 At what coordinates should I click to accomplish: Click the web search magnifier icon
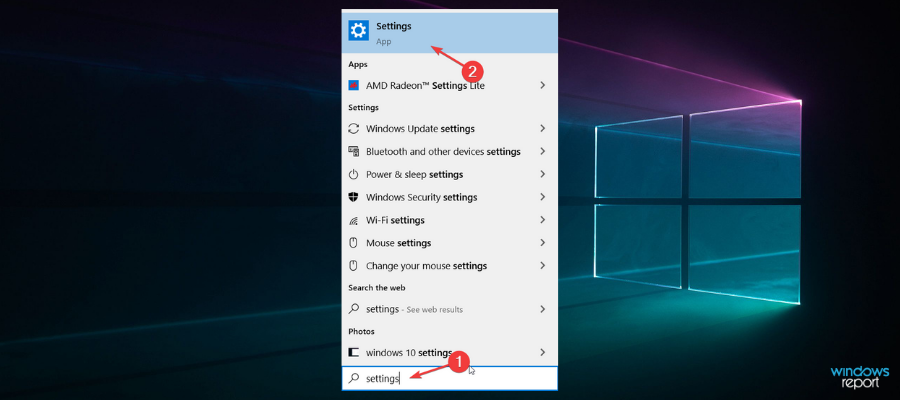click(354, 309)
